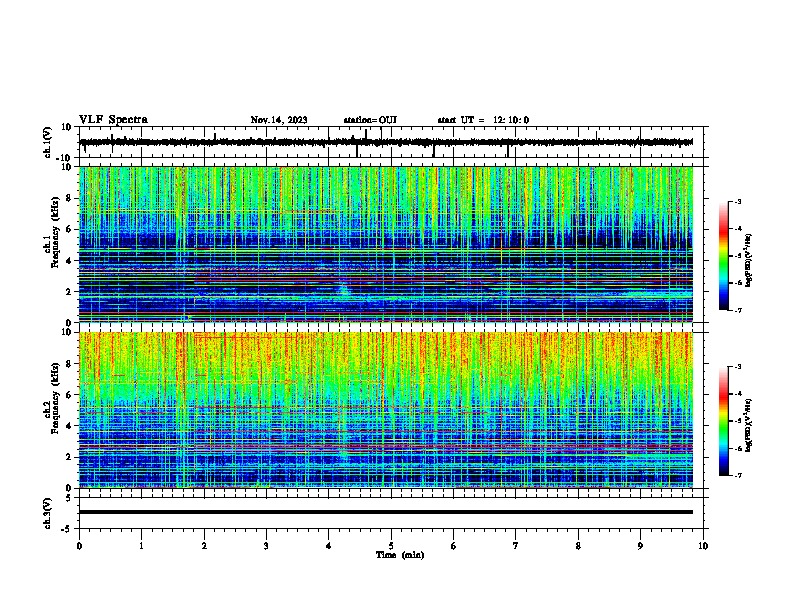
Task: Select the "start UT = 12:10:0" text
Action: pos(483,120)
